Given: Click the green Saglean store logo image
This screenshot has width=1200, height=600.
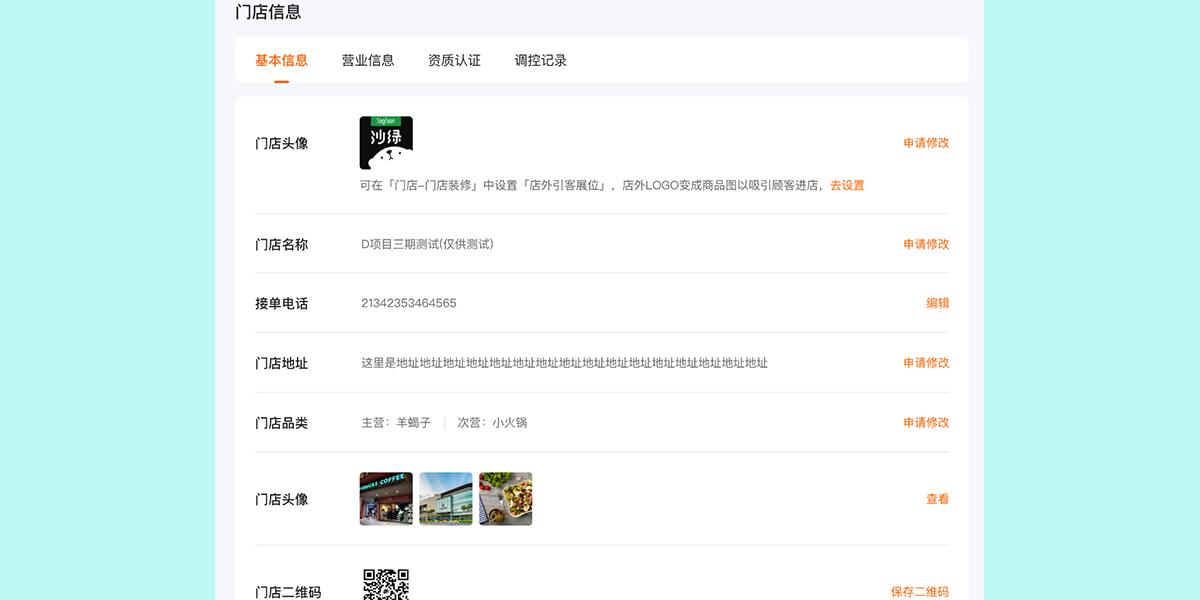Looking at the screenshot, I should [x=386, y=143].
